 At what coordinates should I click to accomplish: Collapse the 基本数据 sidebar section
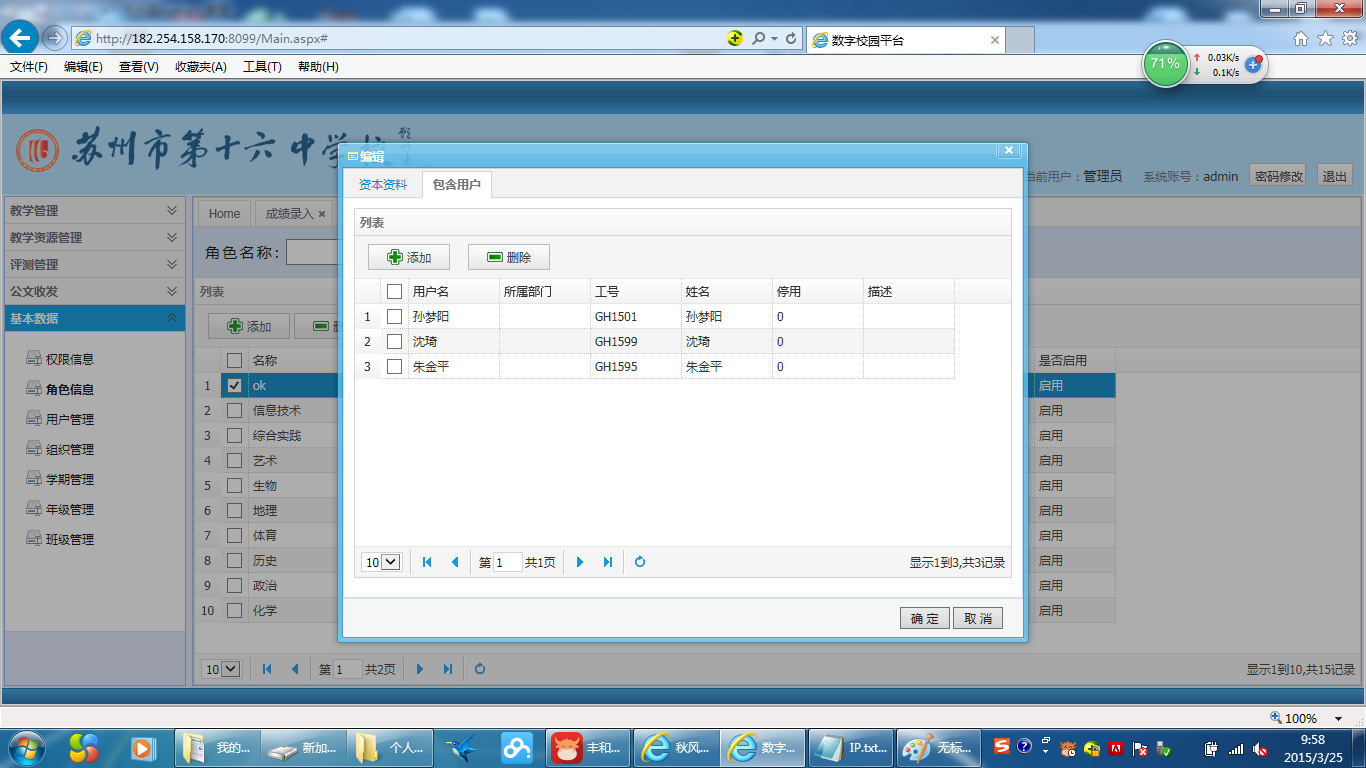95,318
